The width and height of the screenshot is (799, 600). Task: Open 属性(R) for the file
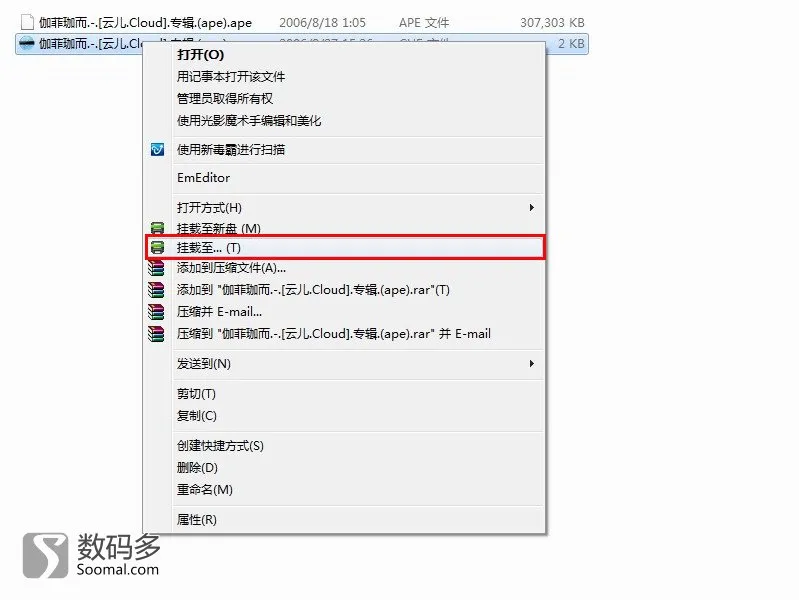pyautogui.click(x=197, y=519)
